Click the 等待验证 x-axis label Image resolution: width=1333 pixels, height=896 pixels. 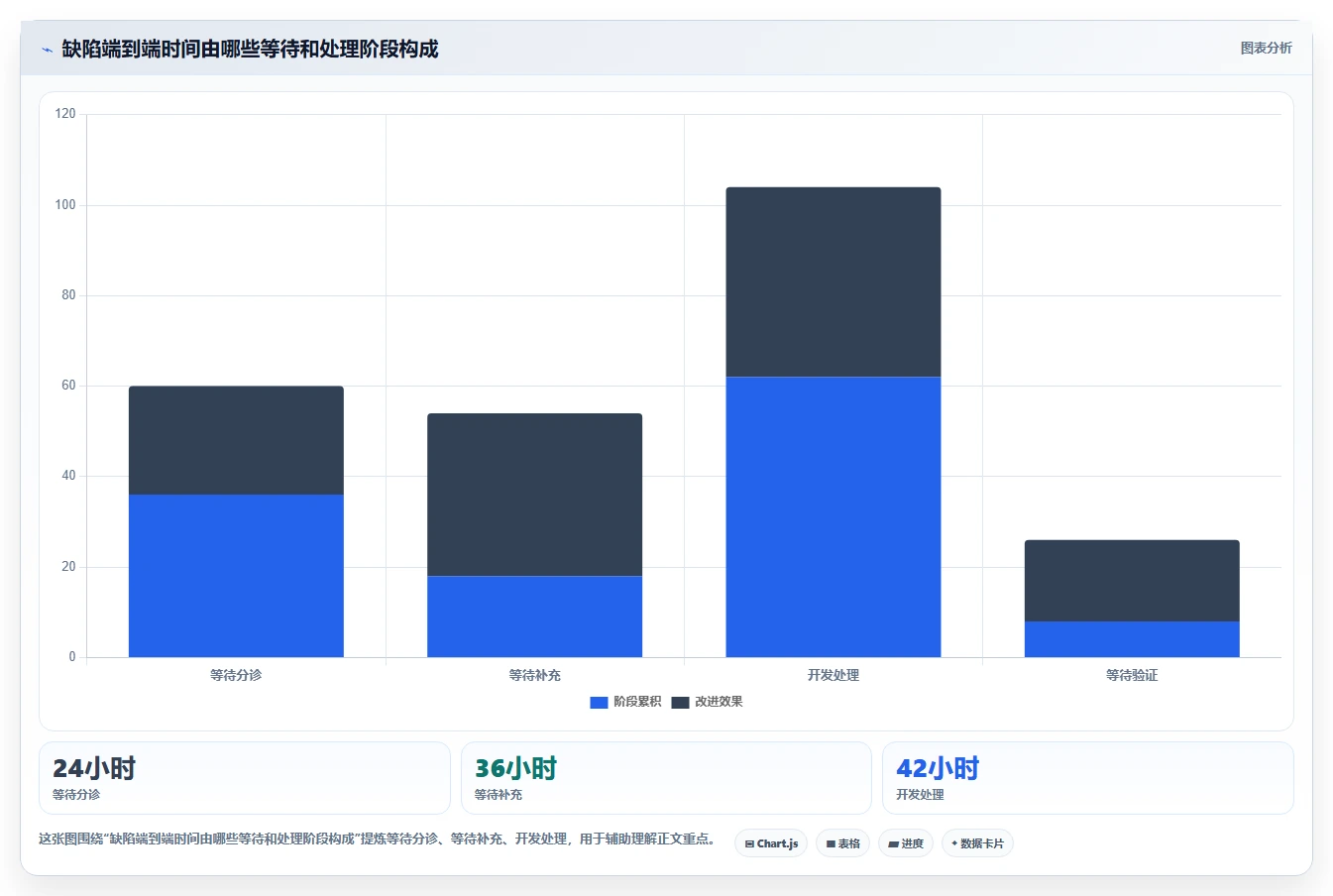1132,675
